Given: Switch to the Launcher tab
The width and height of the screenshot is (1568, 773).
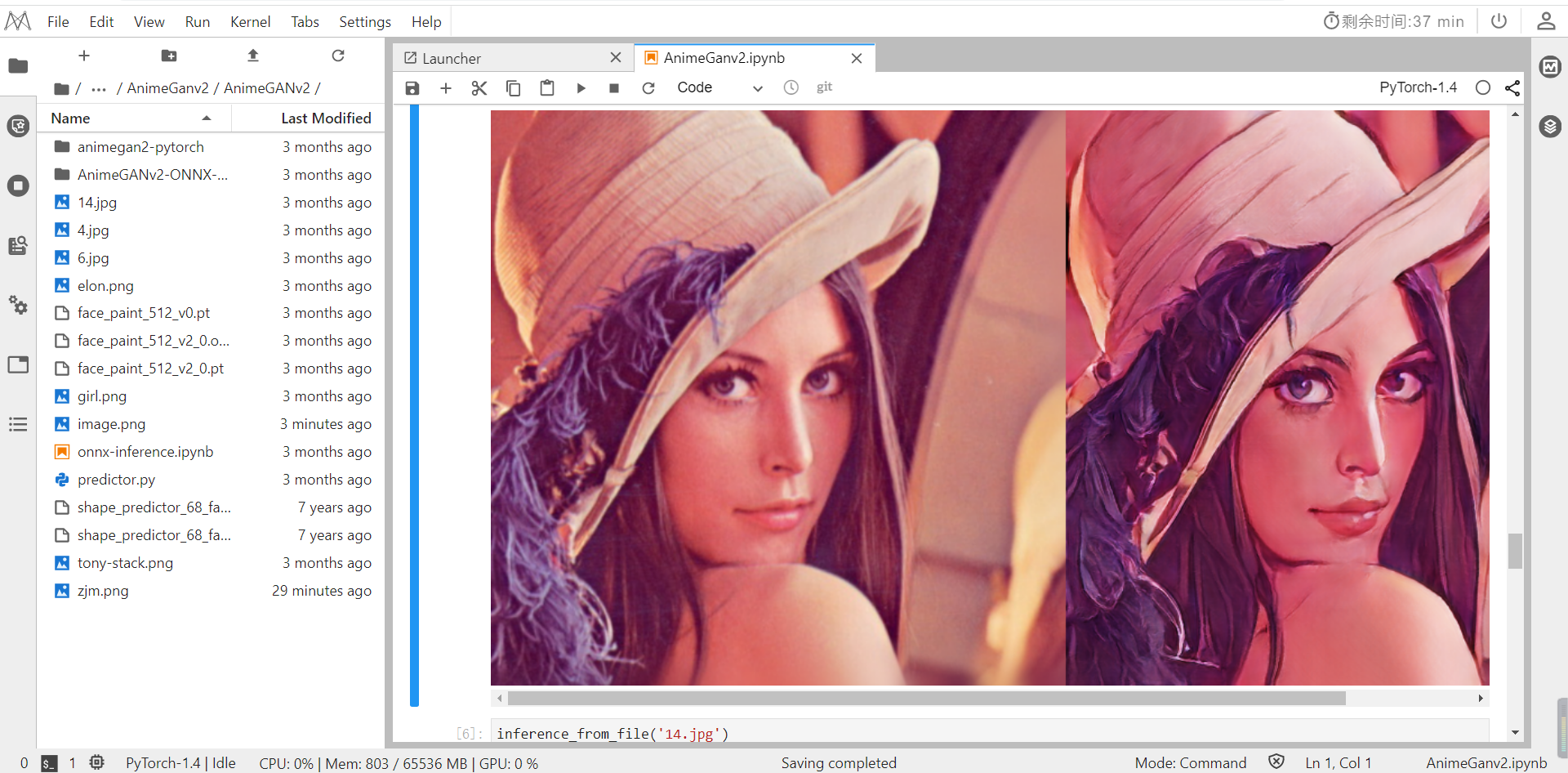Looking at the screenshot, I should (452, 59).
